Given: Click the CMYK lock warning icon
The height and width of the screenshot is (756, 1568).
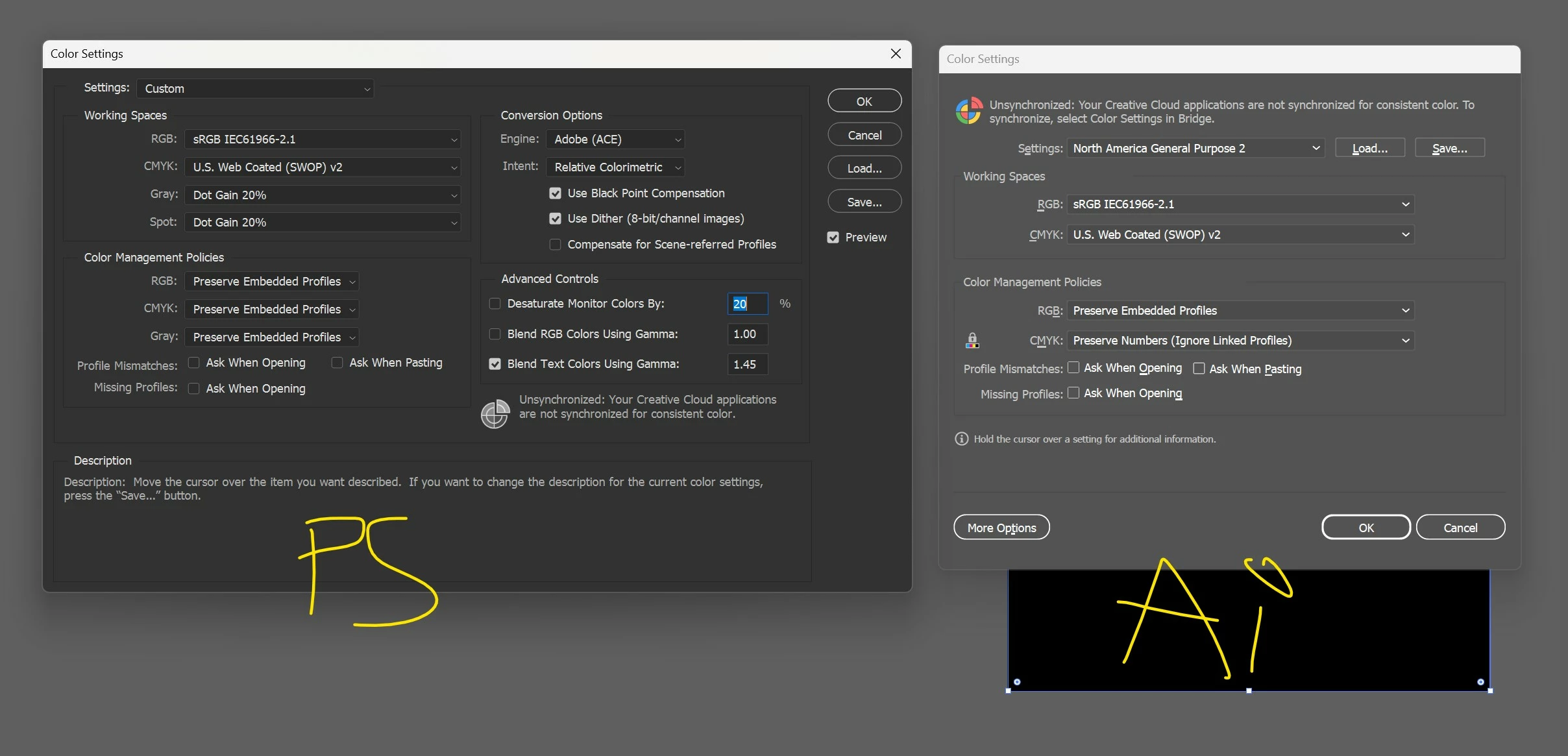Looking at the screenshot, I should point(972,340).
